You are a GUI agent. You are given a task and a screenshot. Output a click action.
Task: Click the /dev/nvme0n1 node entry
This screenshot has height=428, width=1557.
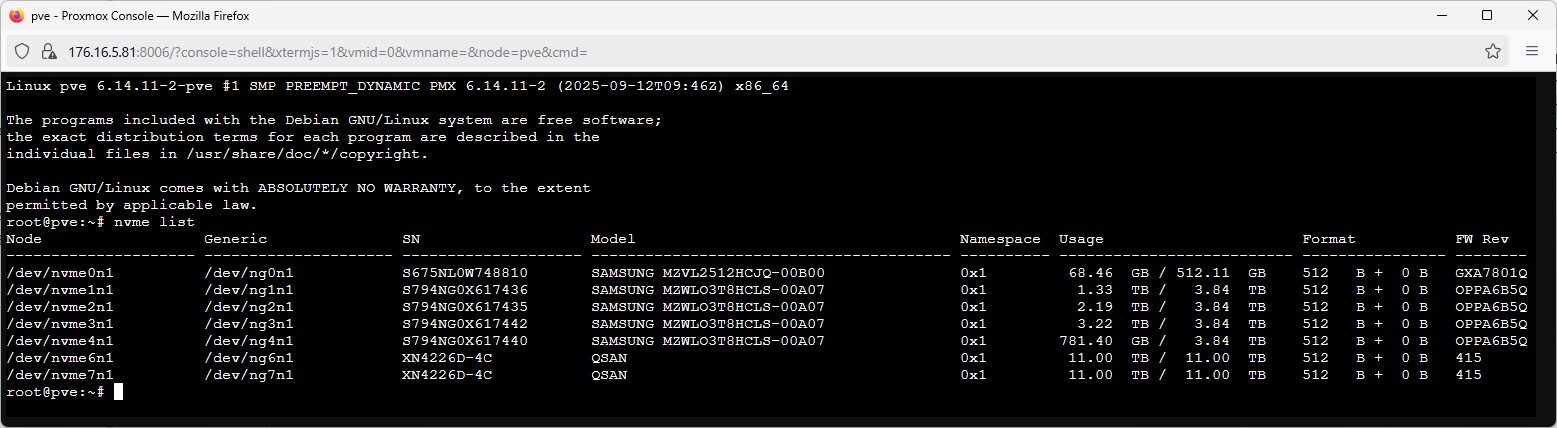click(x=60, y=273)
